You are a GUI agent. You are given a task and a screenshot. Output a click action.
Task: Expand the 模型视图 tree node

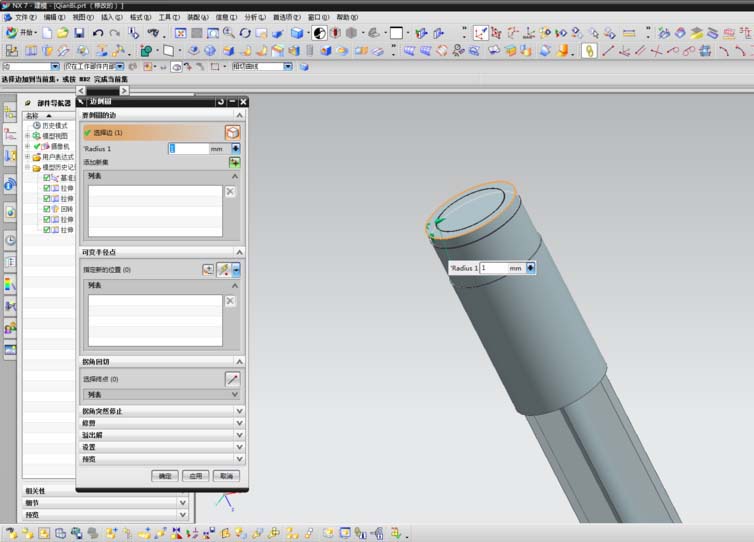tap(27, 136)
